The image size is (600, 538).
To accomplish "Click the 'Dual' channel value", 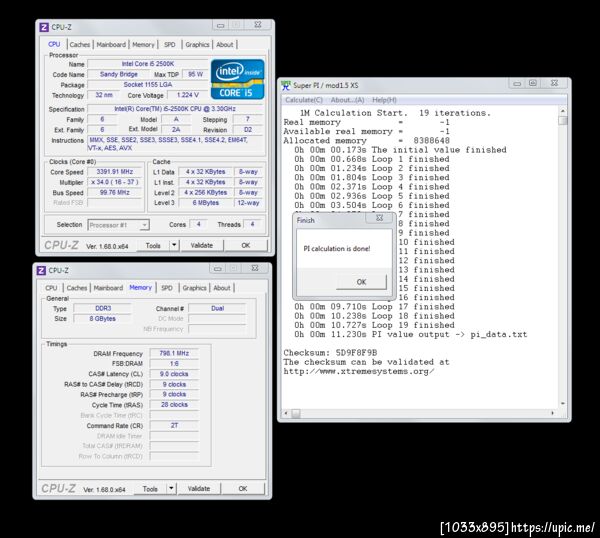I will click(217, 308).
